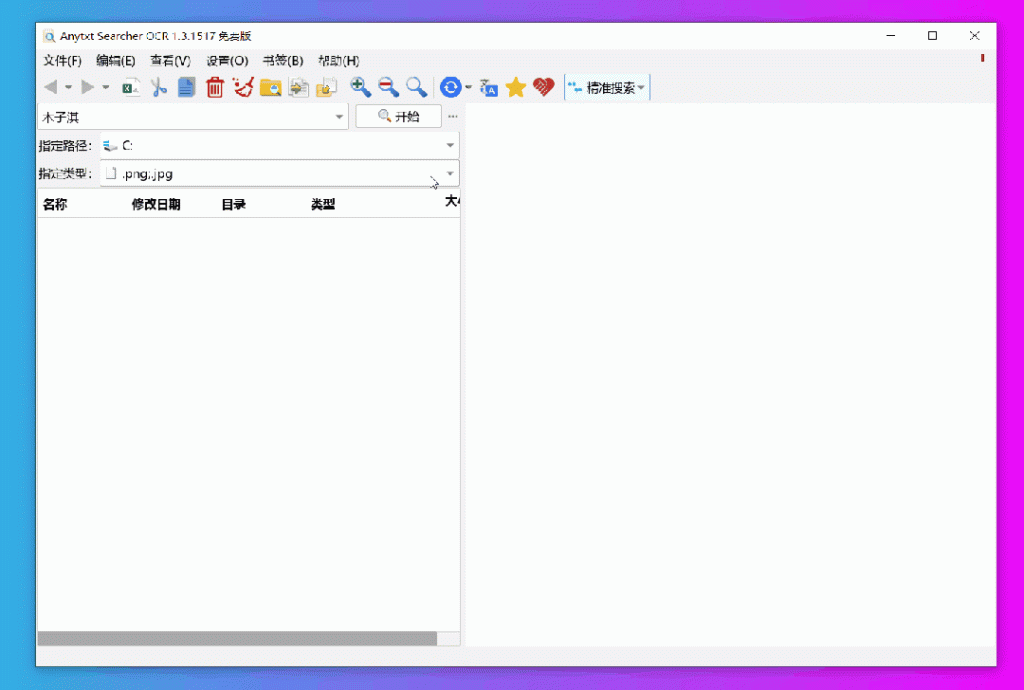Click the small red indicator at the menu bar's right end

[x=982, y=58]
